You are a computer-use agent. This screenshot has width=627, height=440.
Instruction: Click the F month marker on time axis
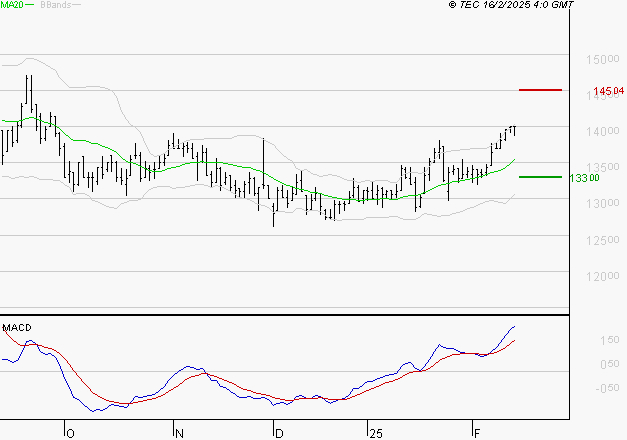477,433
